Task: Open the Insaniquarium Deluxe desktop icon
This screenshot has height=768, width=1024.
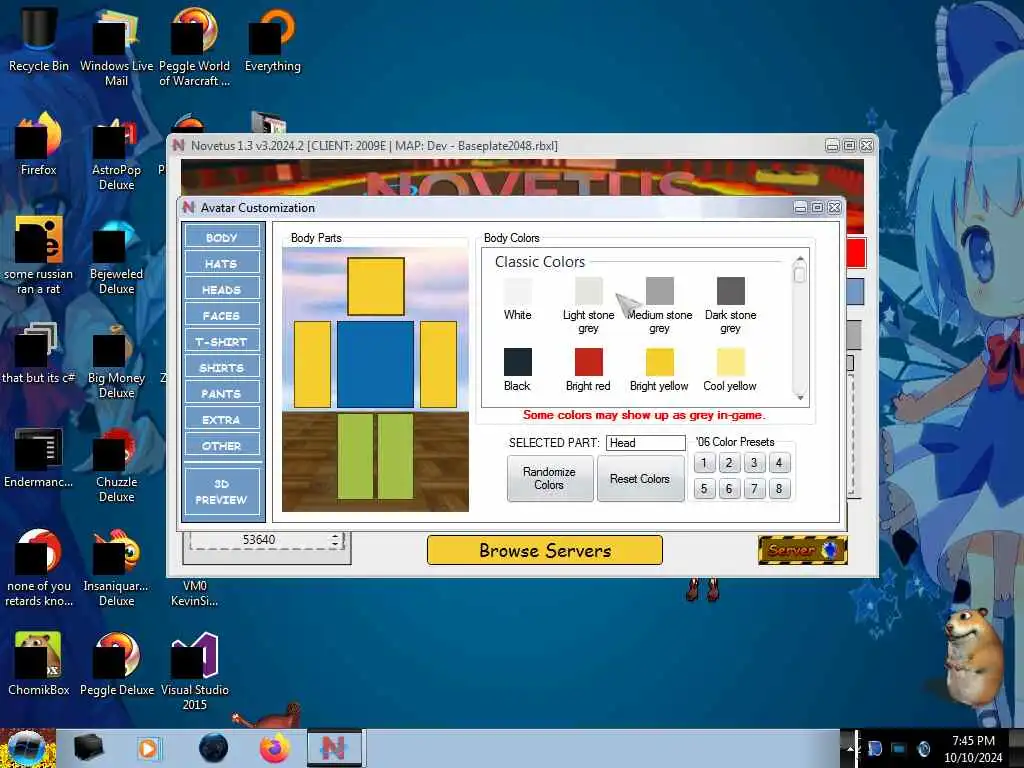Action: point(116,568)
